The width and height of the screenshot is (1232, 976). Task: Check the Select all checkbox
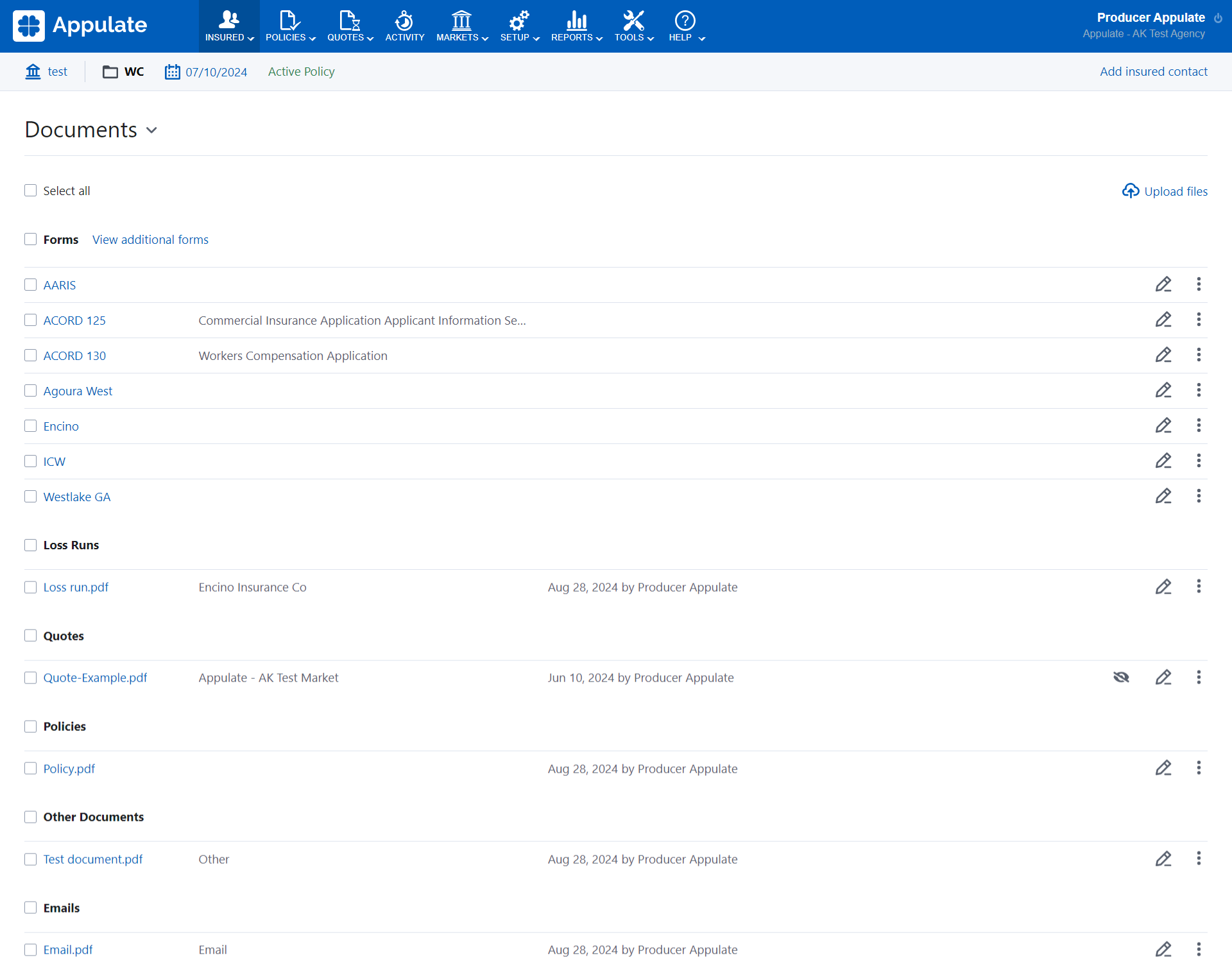[30, 191]
